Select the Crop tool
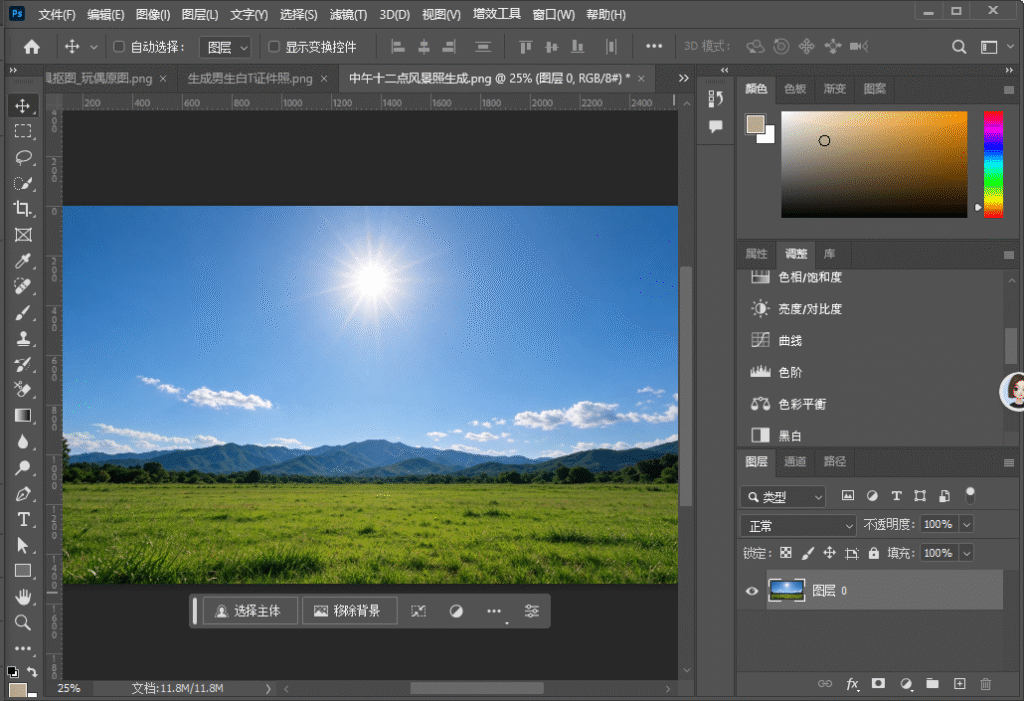 click(23, 209)
